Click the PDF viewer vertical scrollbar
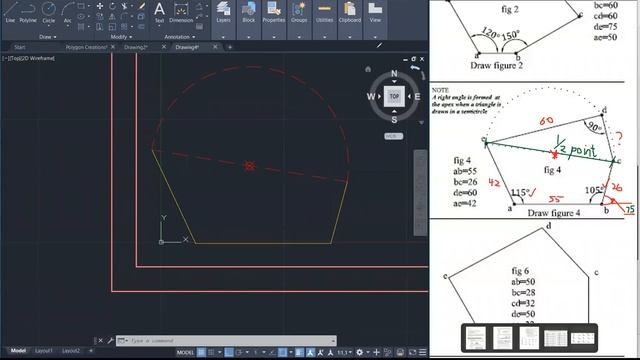Screen dimensions: 640x360 (637, 212)
